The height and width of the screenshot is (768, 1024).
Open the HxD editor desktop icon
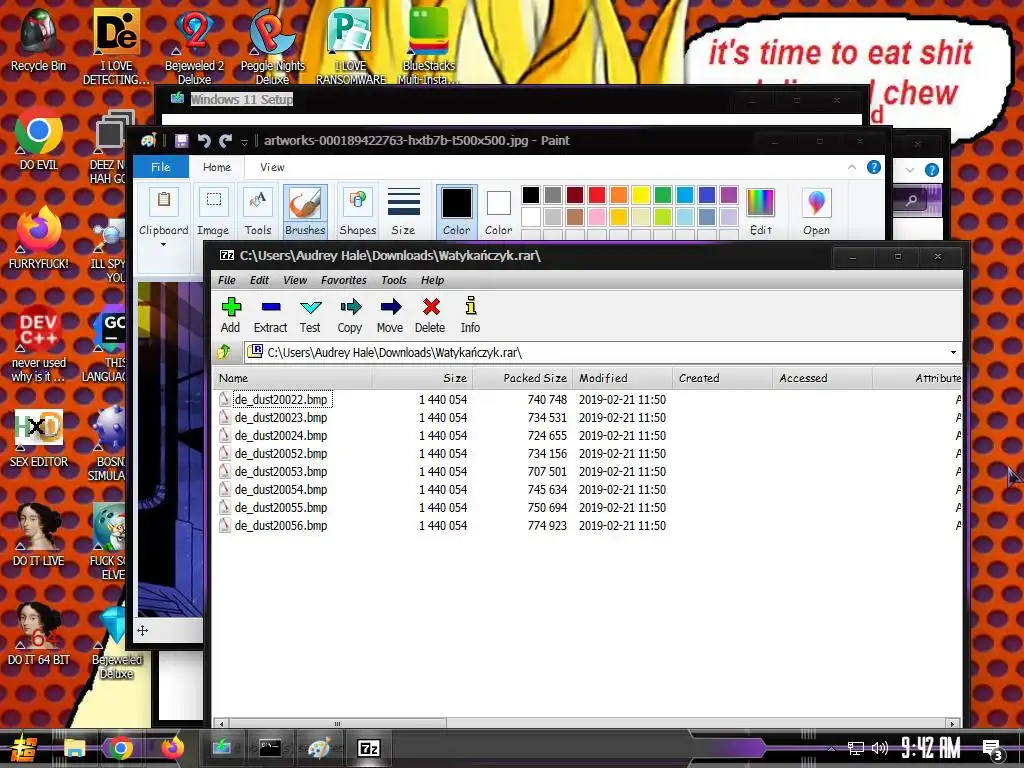(x=39, y=438)
